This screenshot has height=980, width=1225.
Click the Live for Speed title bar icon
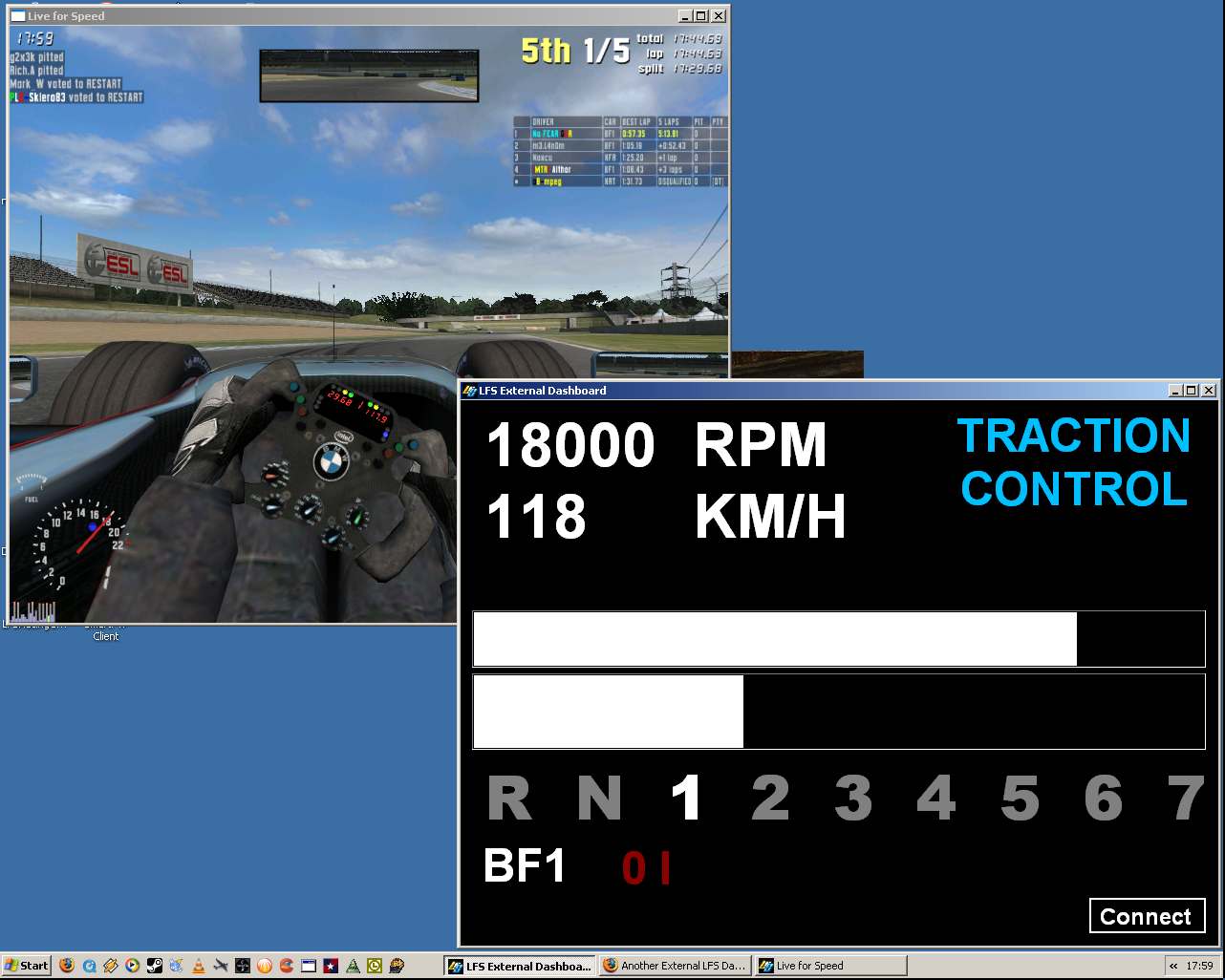click(17, 15)
